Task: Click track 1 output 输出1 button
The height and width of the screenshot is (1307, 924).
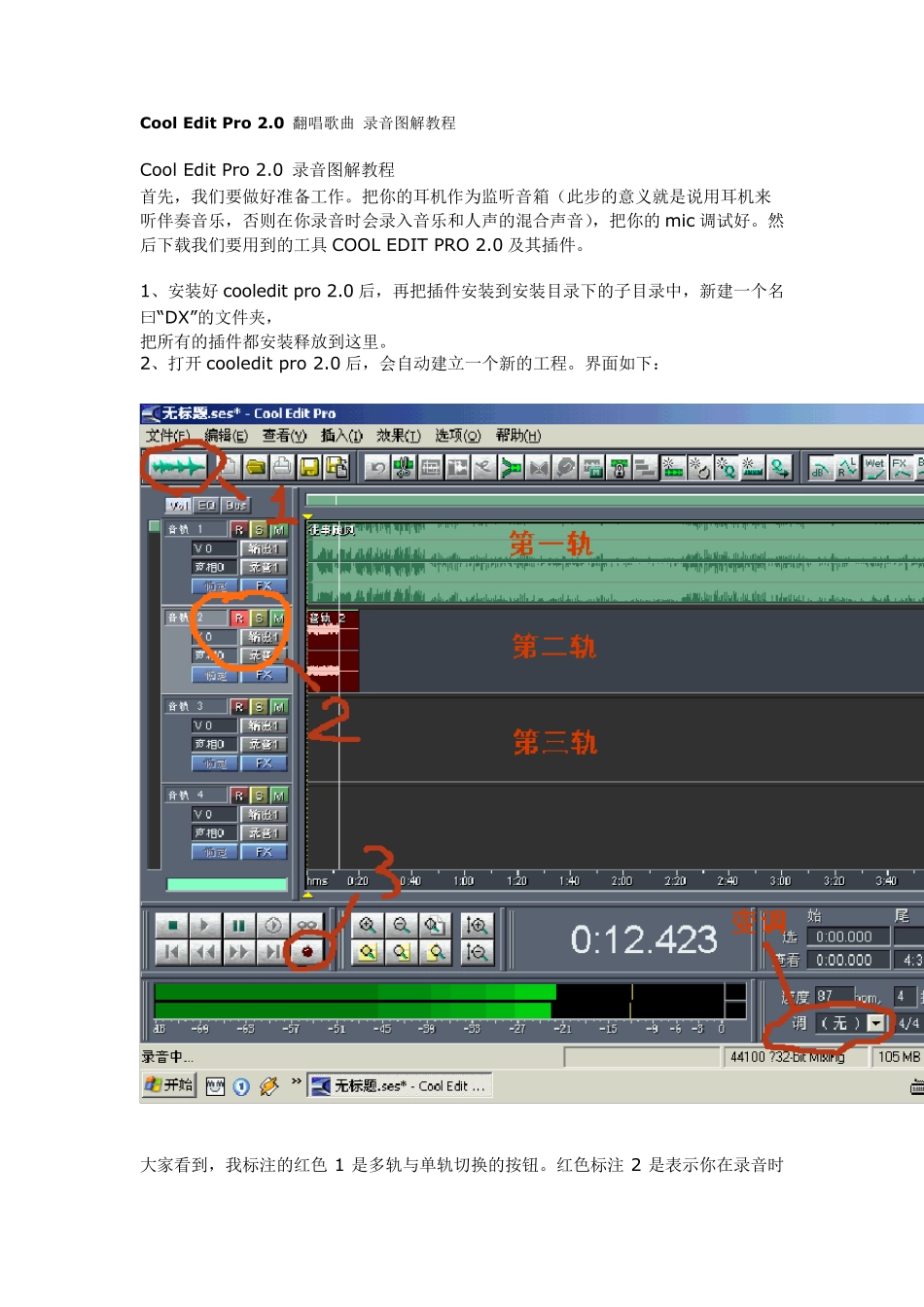Action: click(x=264, y=548)
